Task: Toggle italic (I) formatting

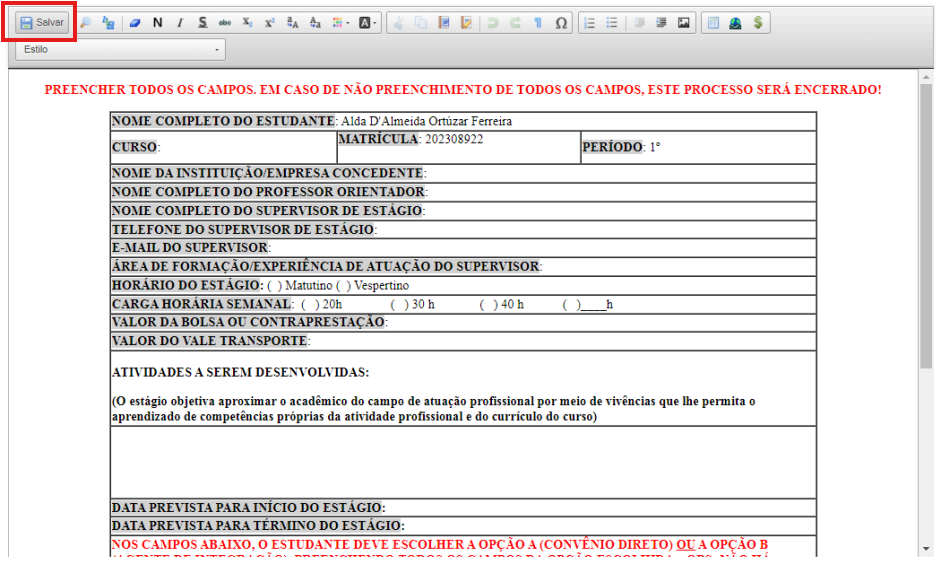Action: pos(180,23)
